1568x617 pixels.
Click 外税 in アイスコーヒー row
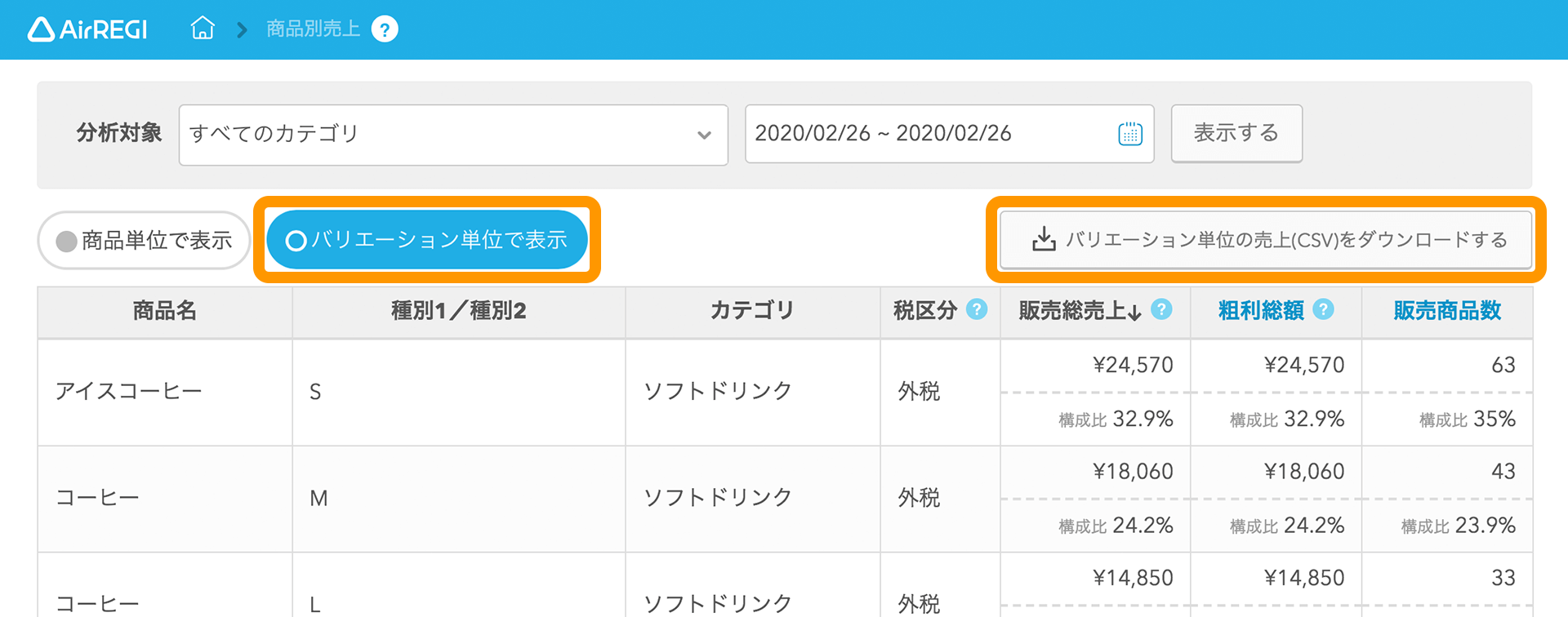[x=920, y=392]
